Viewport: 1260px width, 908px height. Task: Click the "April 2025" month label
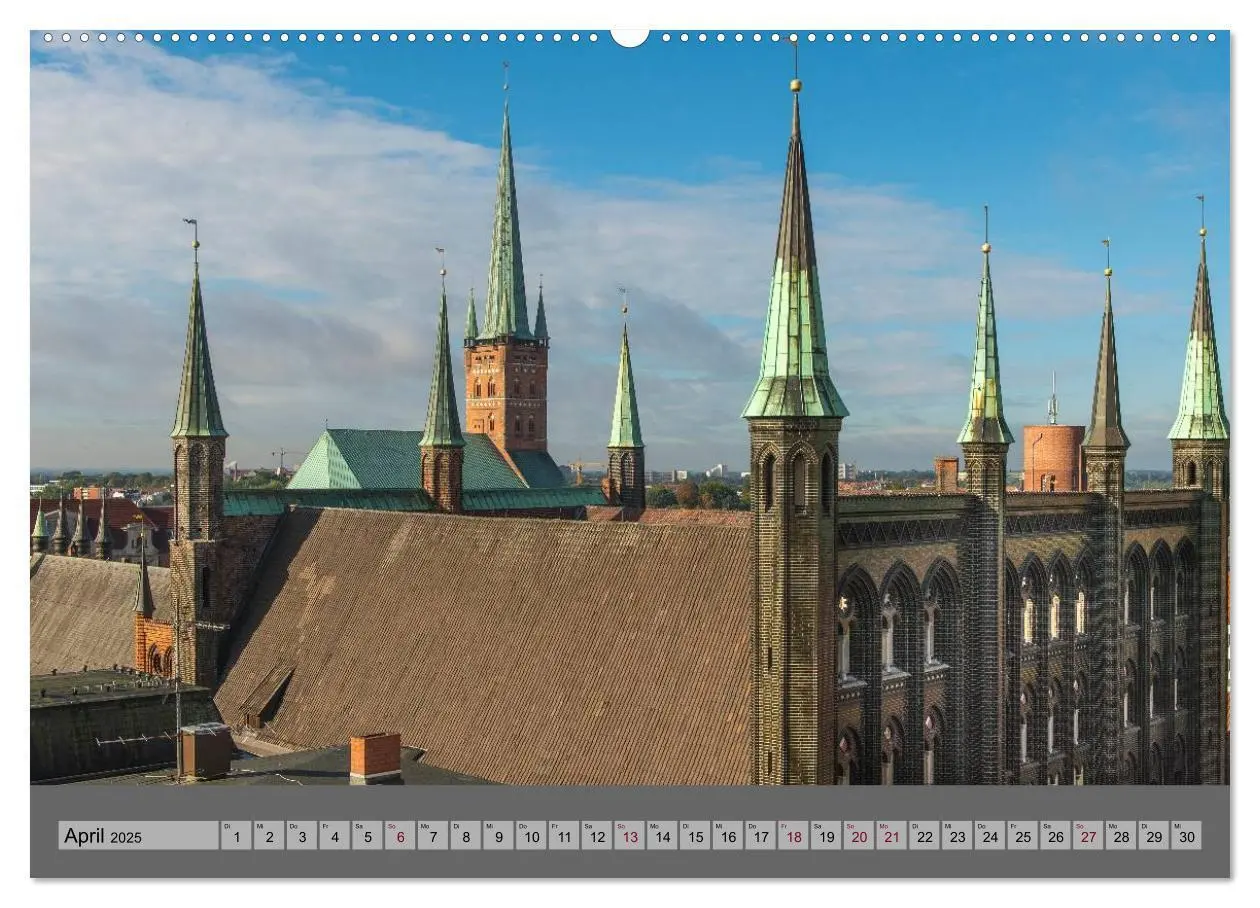coord(138,836)
